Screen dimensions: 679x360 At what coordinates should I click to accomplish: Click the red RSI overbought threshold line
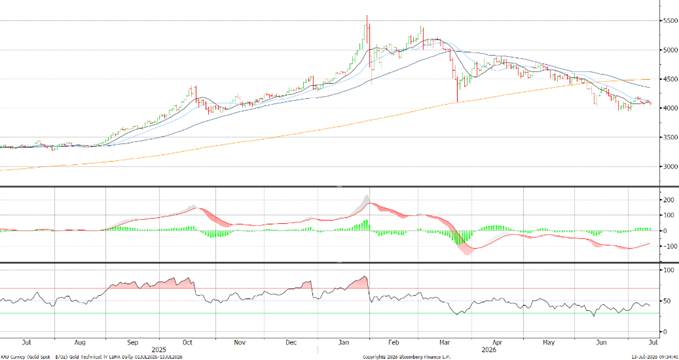click(329, 289)
